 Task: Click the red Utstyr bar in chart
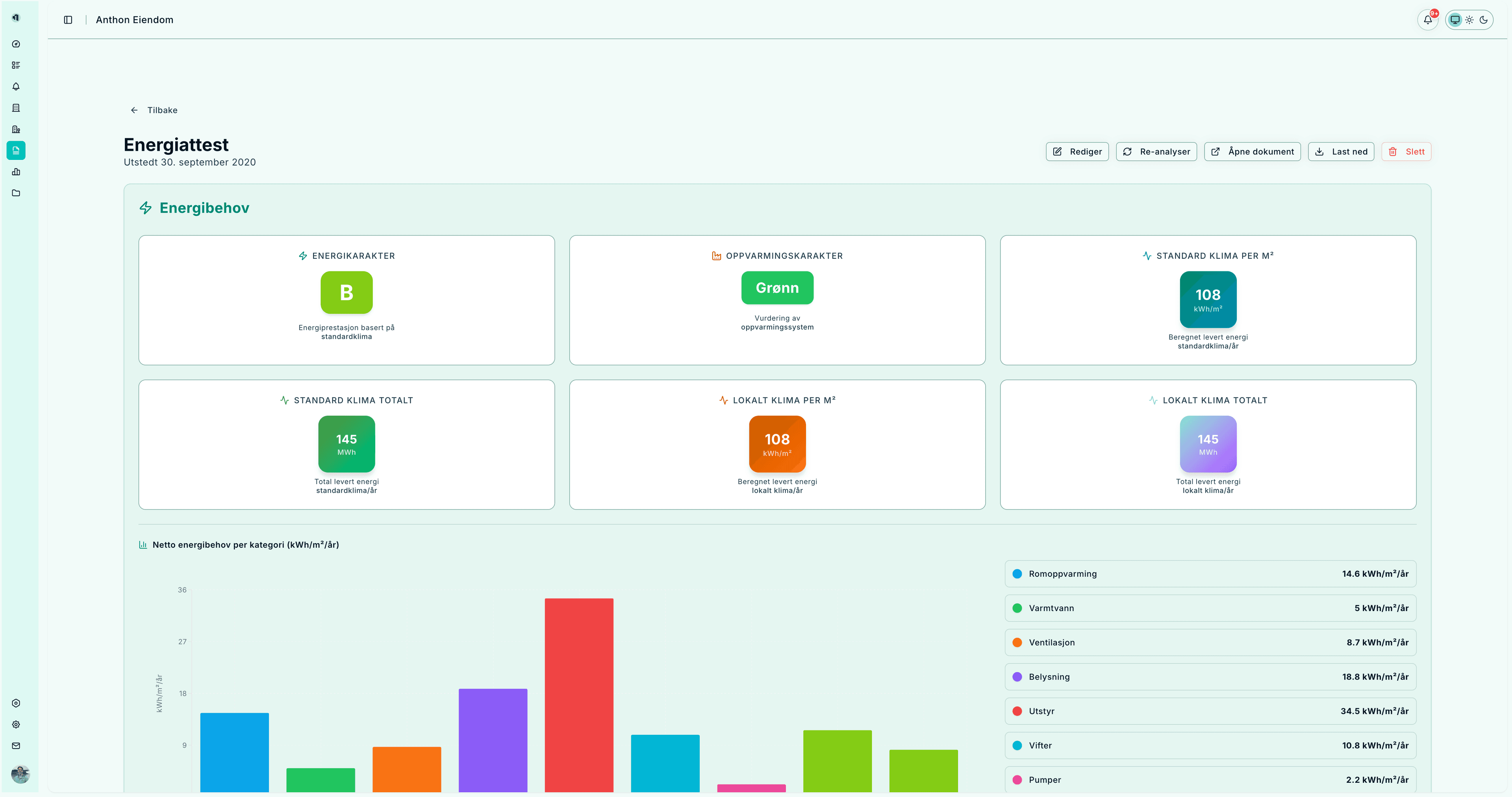tap(579, 693)
